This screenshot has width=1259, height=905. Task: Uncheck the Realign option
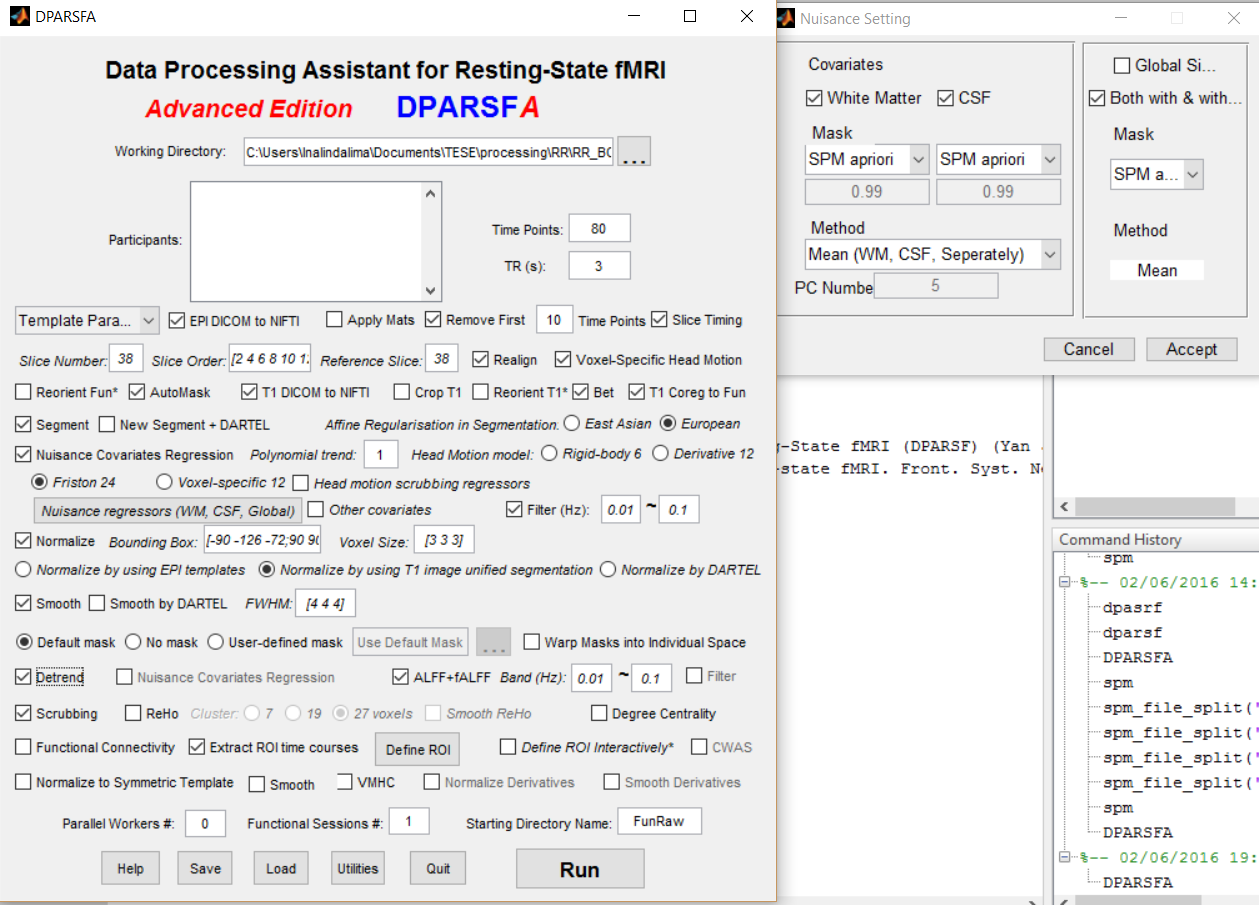[x=480, y=359]
